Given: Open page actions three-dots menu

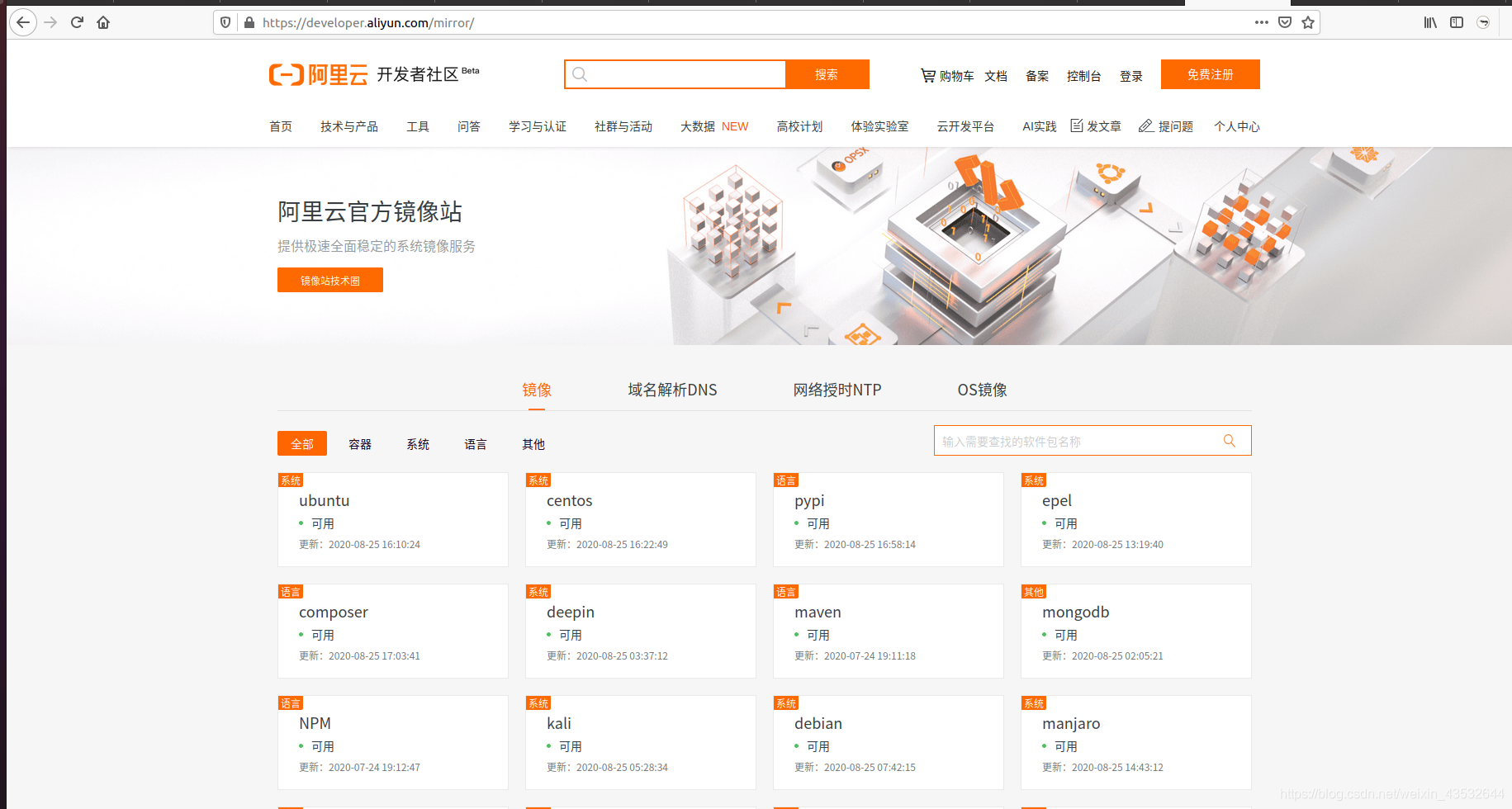Looking at the screenshot, I should [x=1261, y=22].
